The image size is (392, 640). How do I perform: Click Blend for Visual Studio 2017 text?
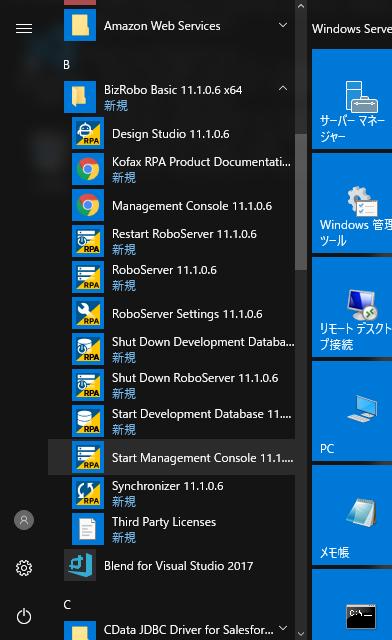point(178,566)
